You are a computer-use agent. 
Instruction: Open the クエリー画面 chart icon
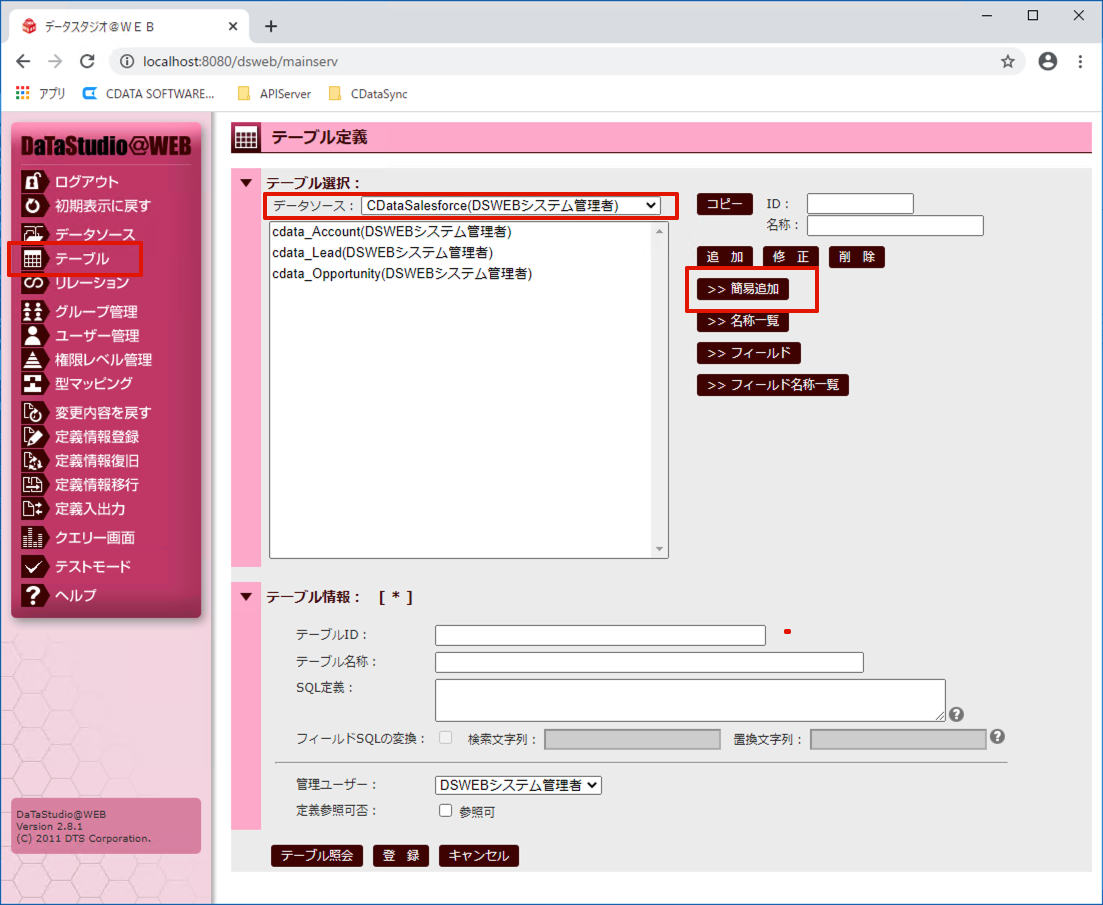(x=32, y=537)
